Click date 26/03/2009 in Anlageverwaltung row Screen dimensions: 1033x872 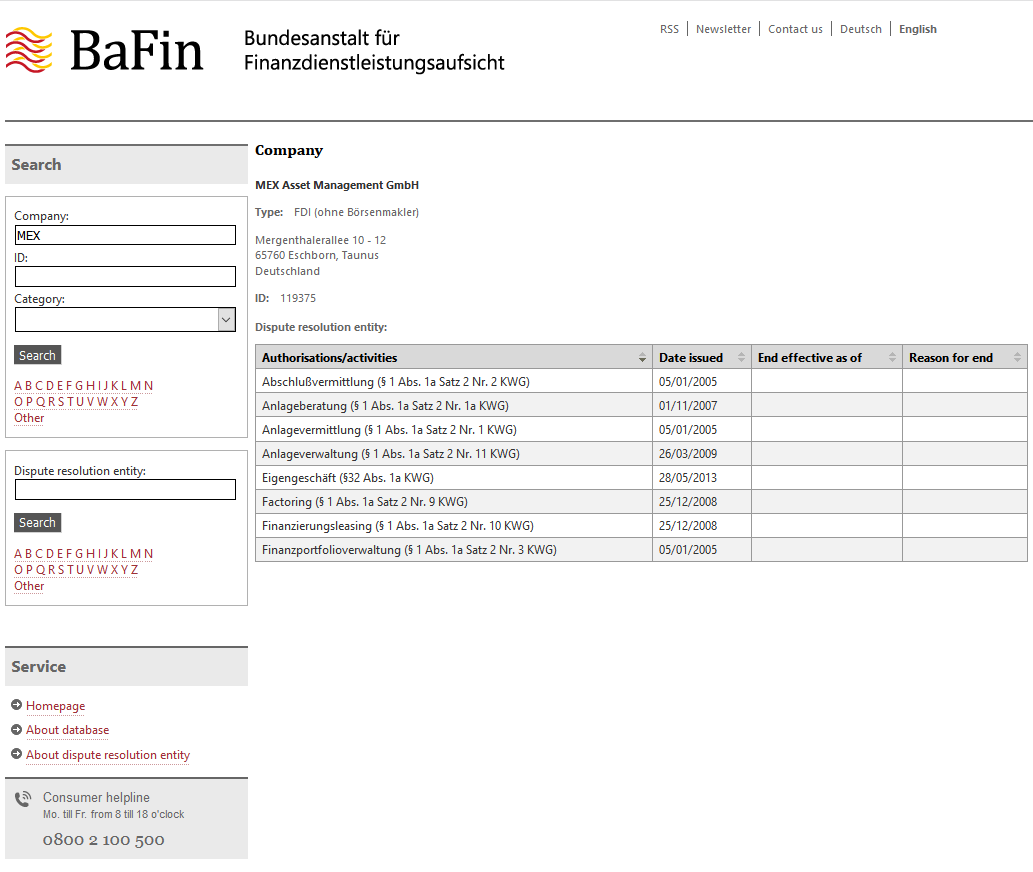coord(688,454)
